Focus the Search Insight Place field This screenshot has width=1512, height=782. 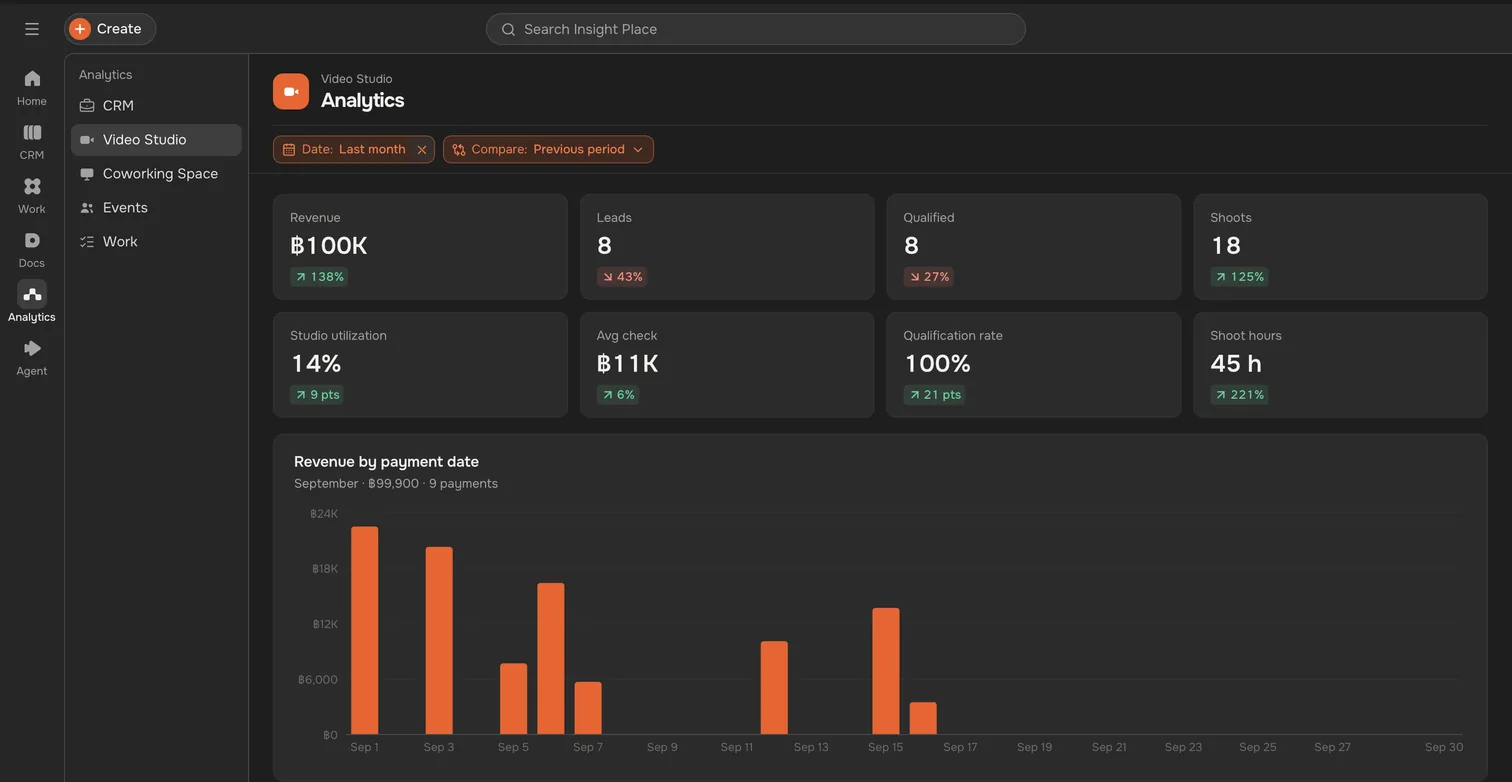click(x=755, y=29)
